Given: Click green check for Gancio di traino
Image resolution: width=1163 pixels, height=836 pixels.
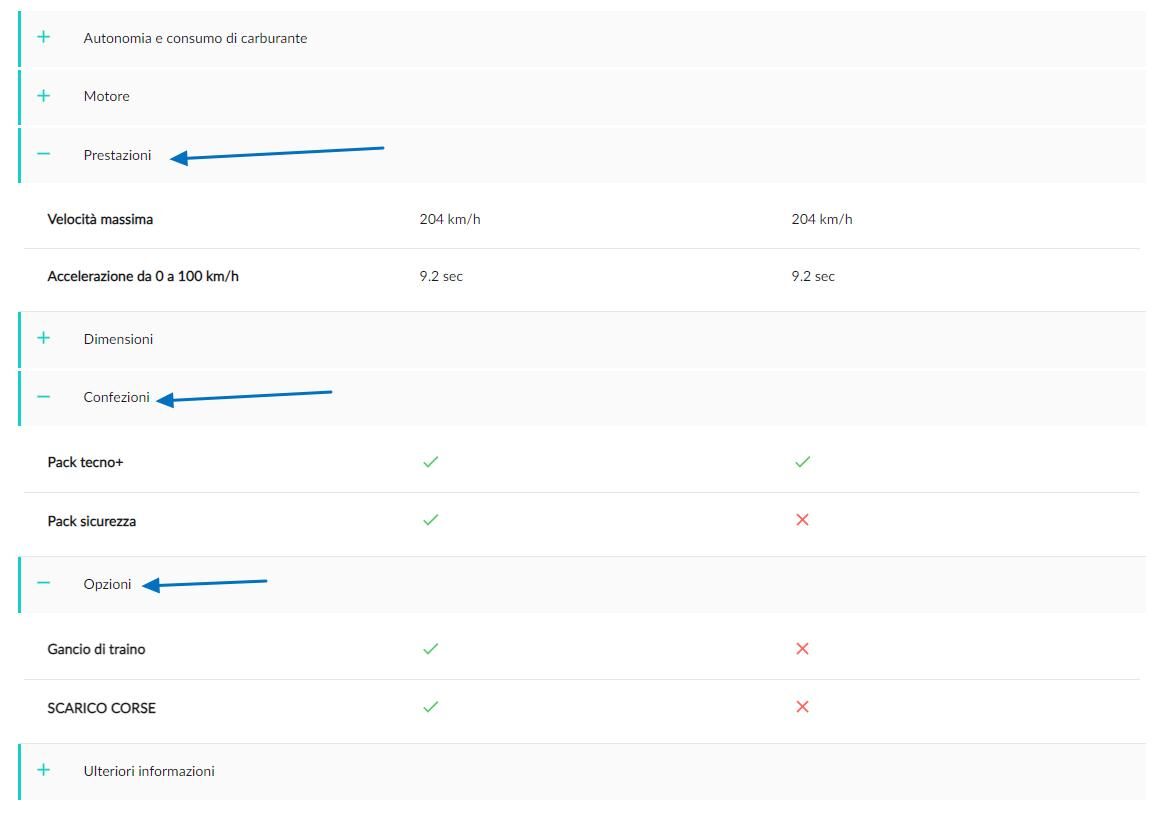Looking at the screenshot, I should point(430,648).
